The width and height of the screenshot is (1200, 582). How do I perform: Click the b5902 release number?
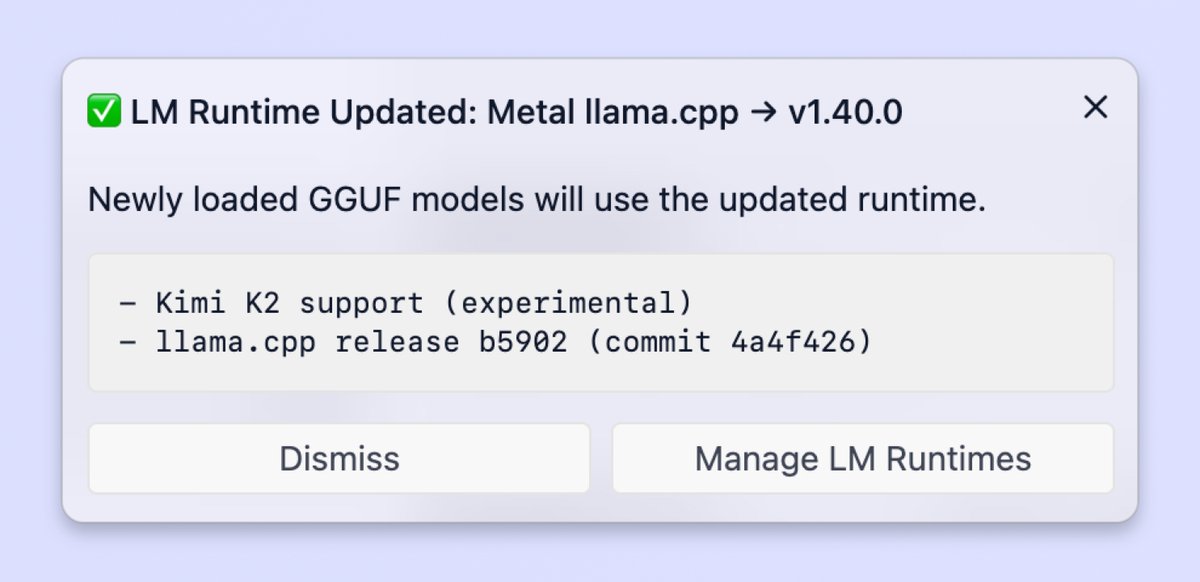(x=540, y=342)
